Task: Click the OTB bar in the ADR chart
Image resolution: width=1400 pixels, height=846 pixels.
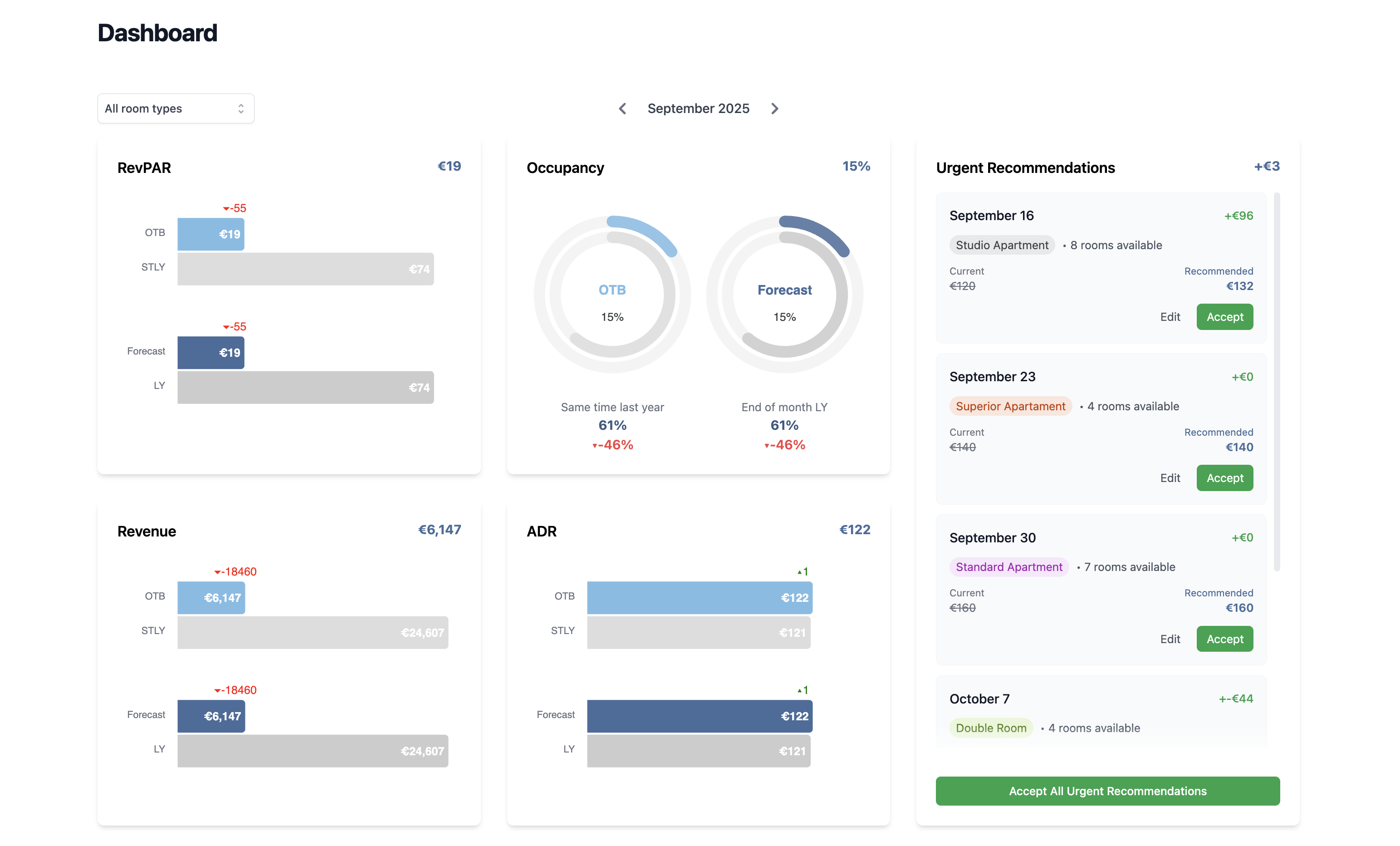Action: coord(699,598)
